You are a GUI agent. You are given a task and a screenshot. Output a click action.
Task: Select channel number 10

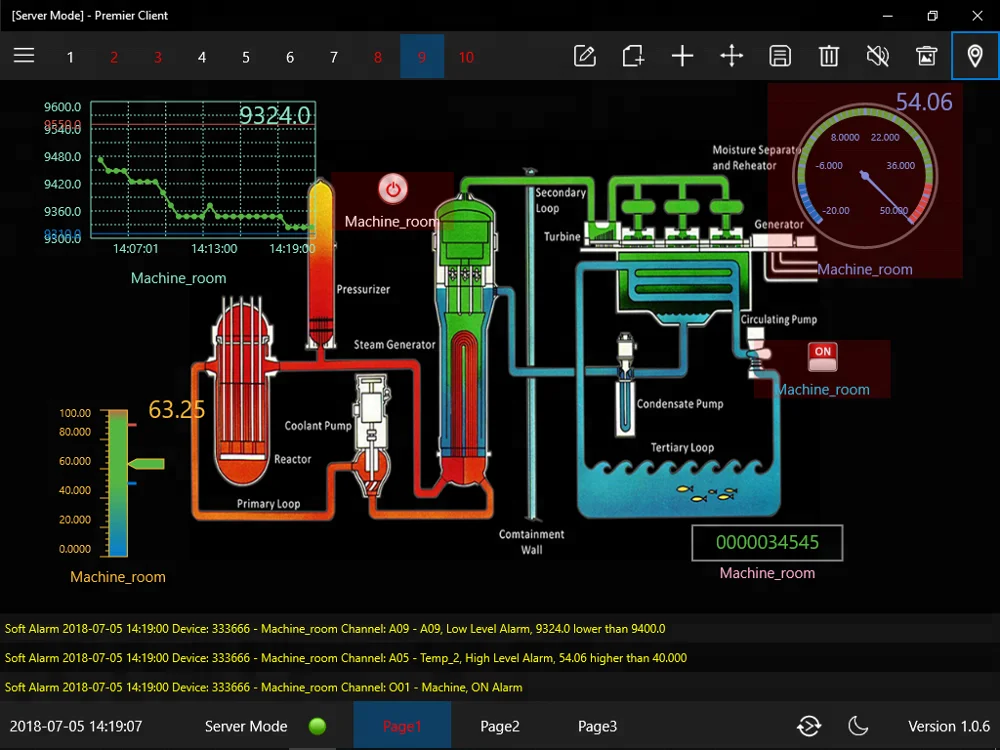pyautogui.click(x=466, y=57)
